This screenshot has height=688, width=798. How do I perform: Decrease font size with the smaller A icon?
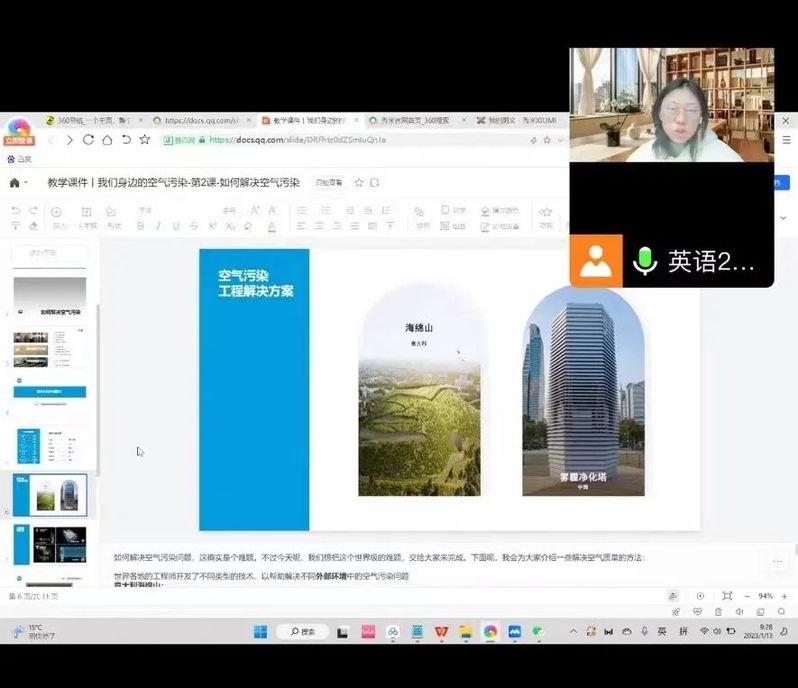tap(272, 210)
